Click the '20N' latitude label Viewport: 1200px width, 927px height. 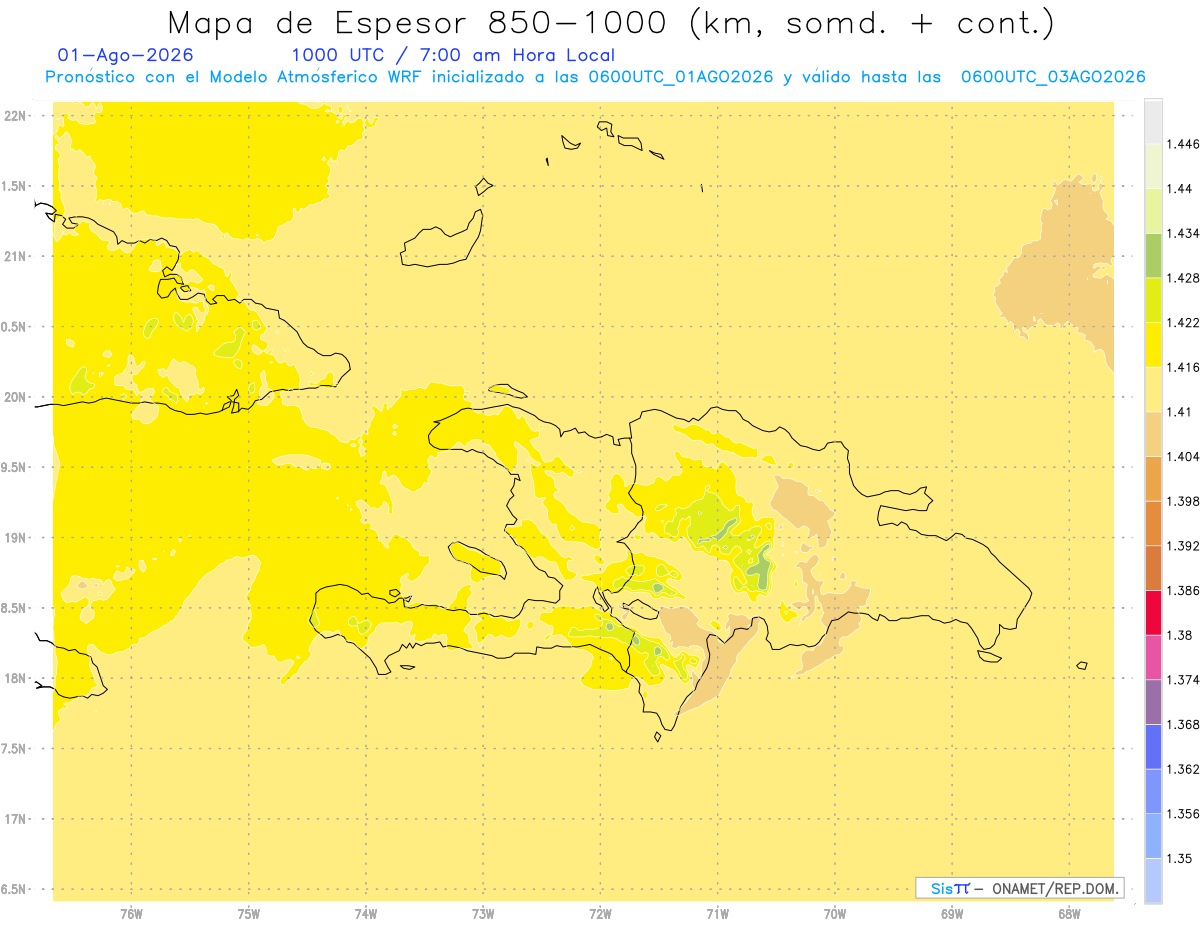(x=15, y=397)
